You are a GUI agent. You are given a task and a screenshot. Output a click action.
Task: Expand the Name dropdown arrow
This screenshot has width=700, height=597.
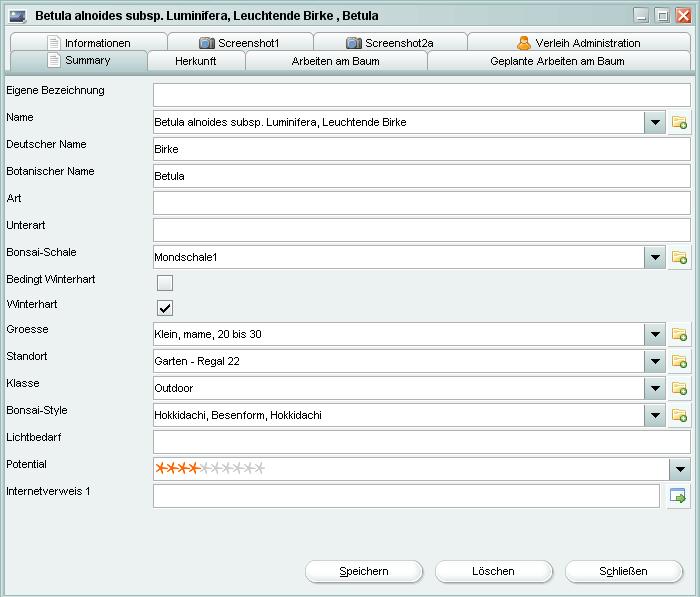655,122
